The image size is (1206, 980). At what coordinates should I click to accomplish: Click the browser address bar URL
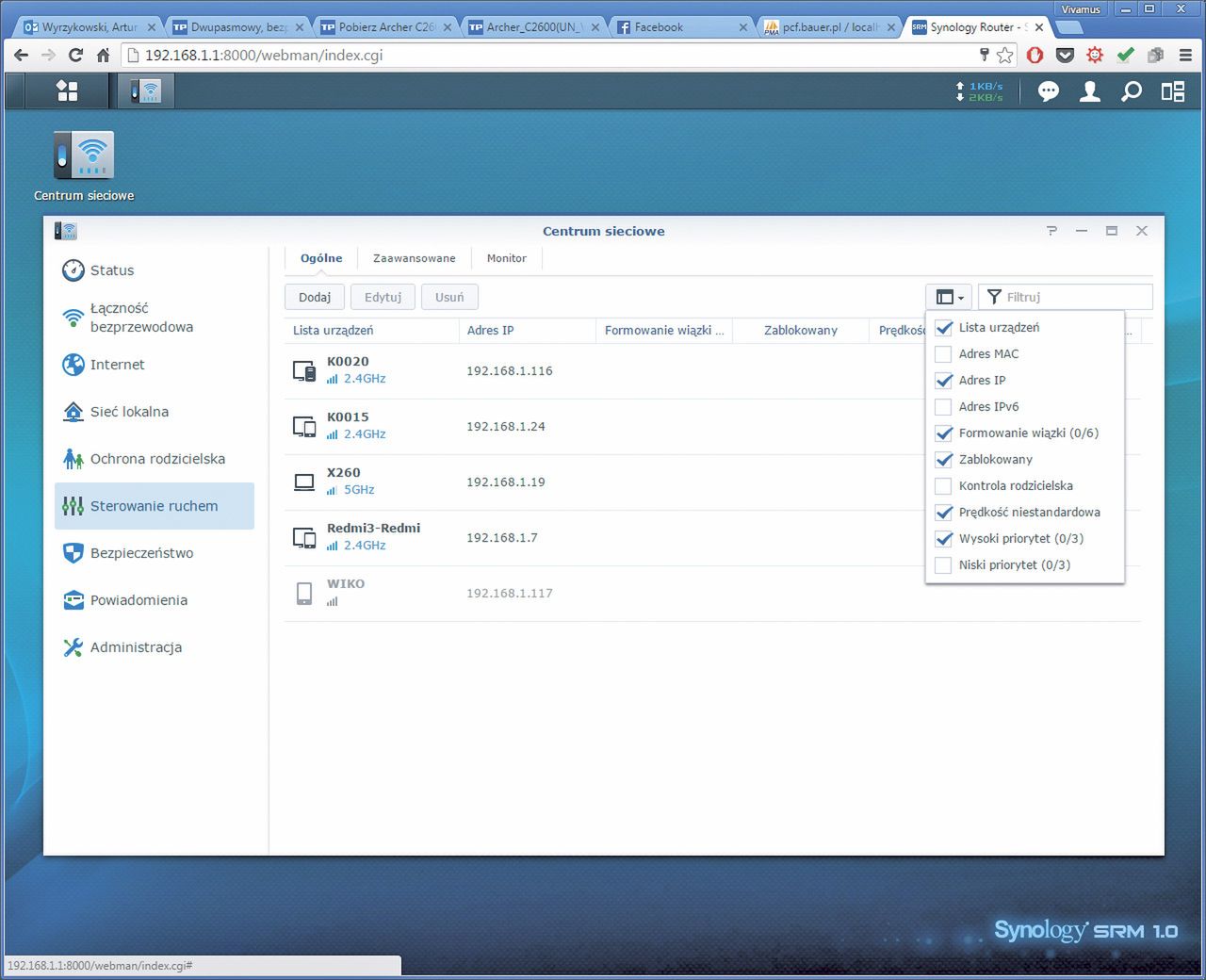(x=264, y=56)
